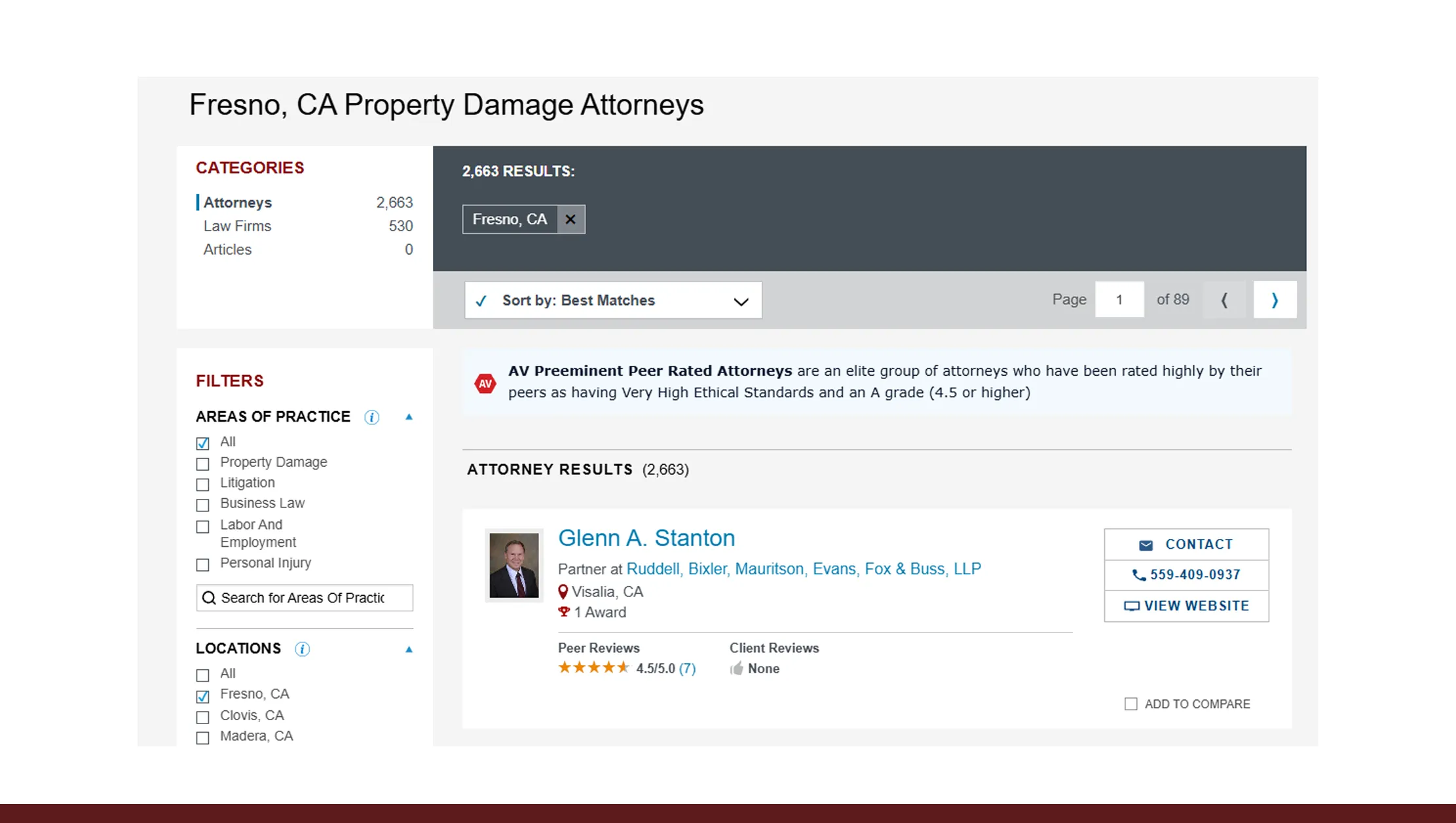Remove the Fresno, CA filter chip

pyautogui.click(x=569, y=219)
